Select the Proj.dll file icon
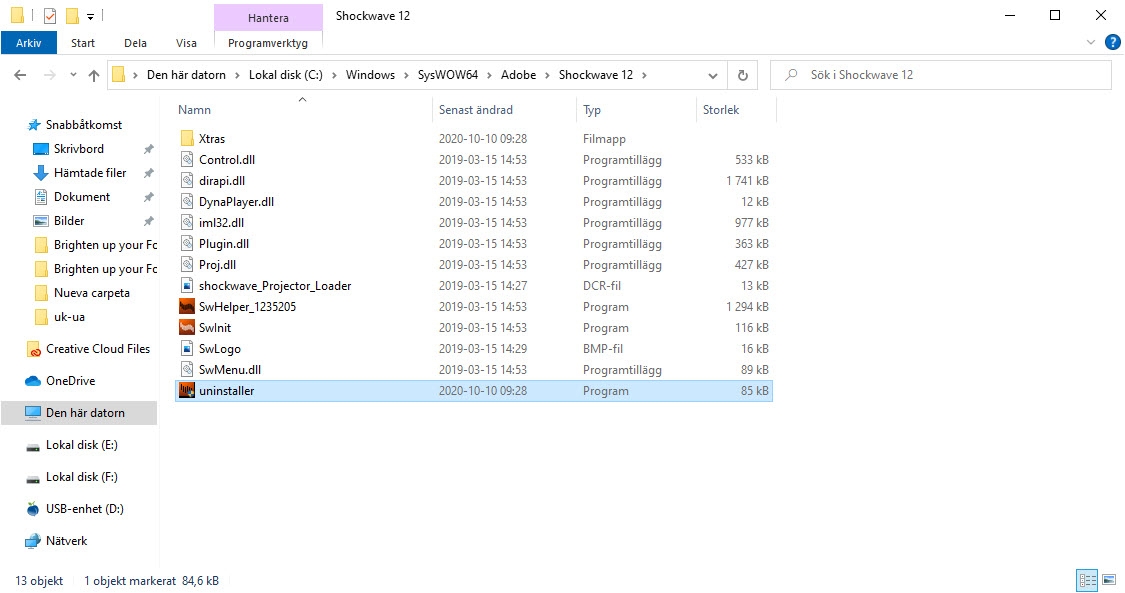This screenshot has width=1125, height=593. tap(187, 265)
